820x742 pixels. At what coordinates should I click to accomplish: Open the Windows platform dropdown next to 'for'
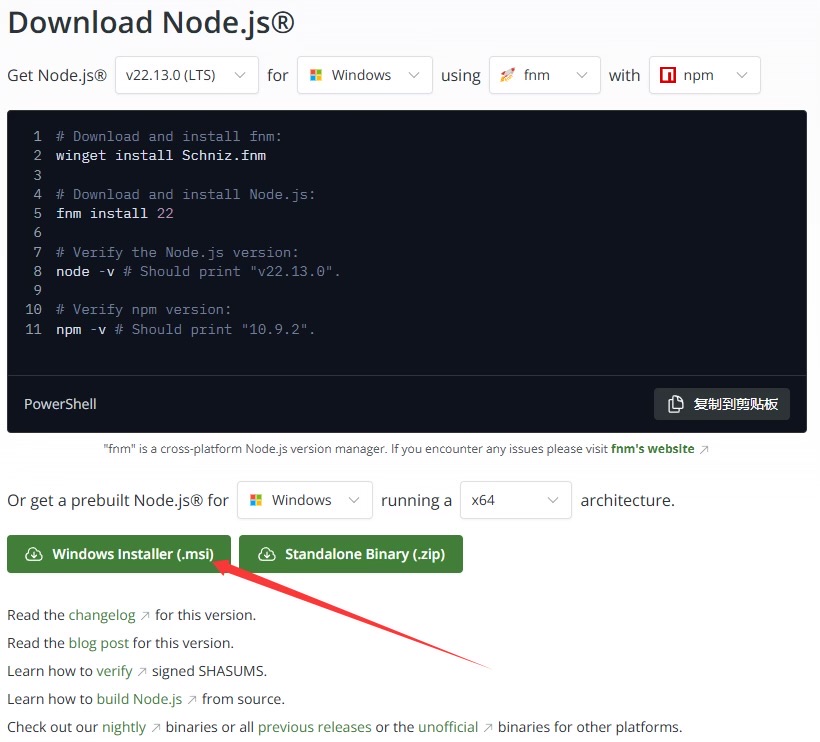click(x=365, y=75)
